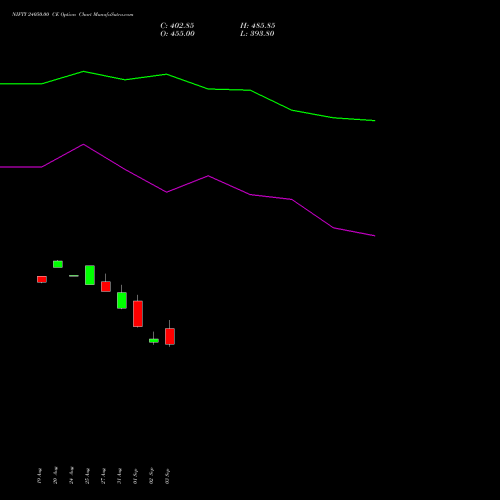Image resolution: width=500 pixels, height=500 pixels.
Task: Click the 24 Aug date axis label
Action: 71,475
